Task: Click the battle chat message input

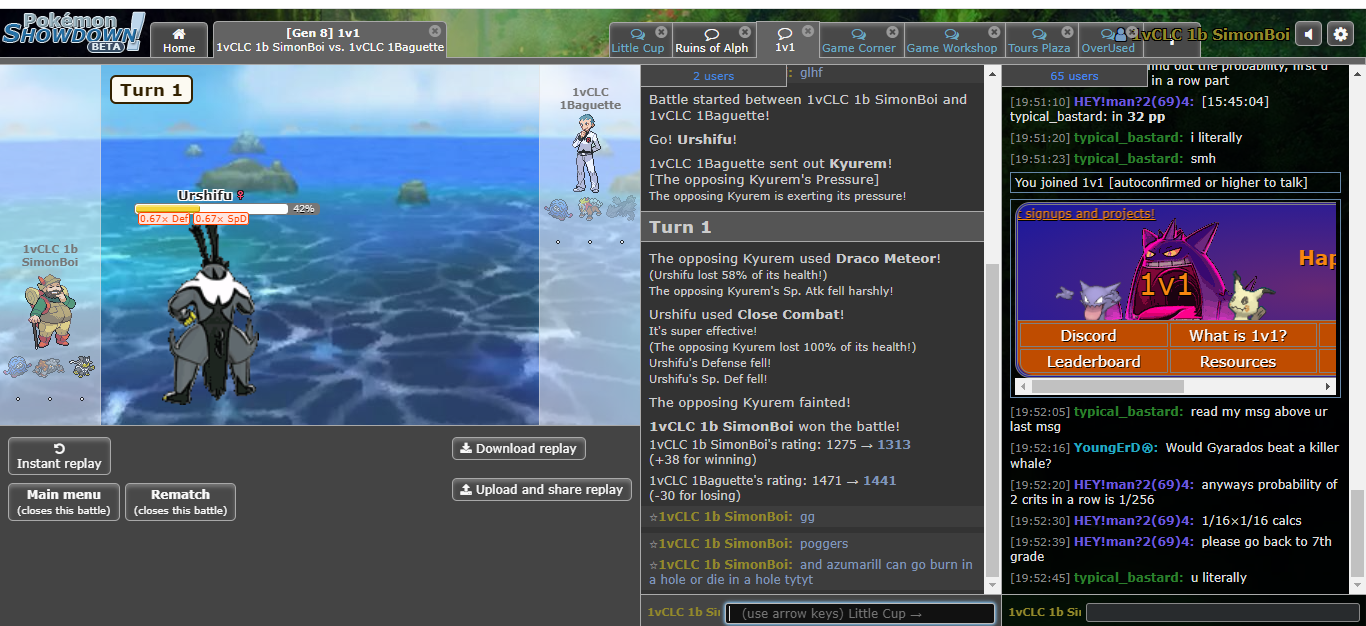Action: click(x=860, y=613)
